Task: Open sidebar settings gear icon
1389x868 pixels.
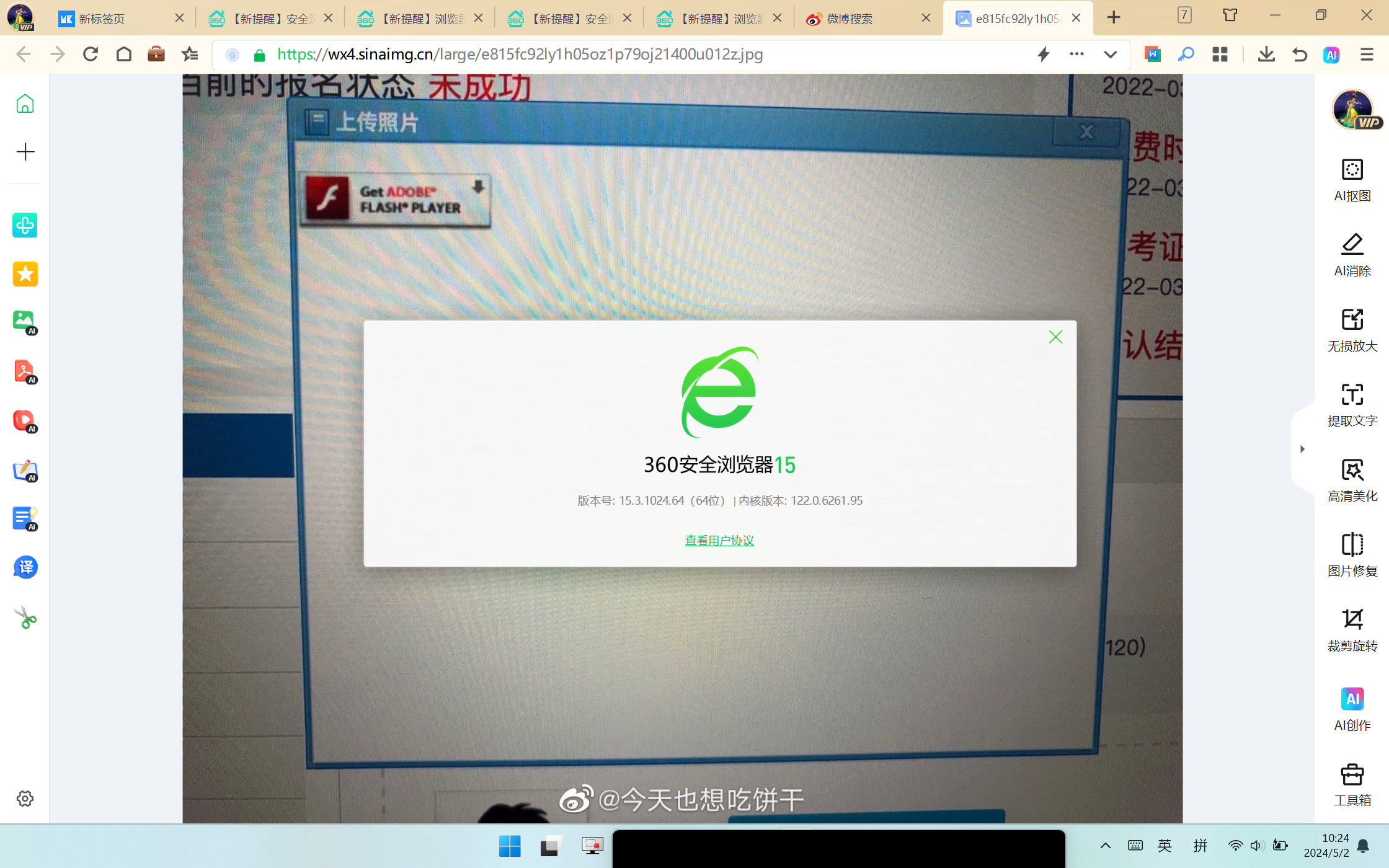Action: [25, 799]
